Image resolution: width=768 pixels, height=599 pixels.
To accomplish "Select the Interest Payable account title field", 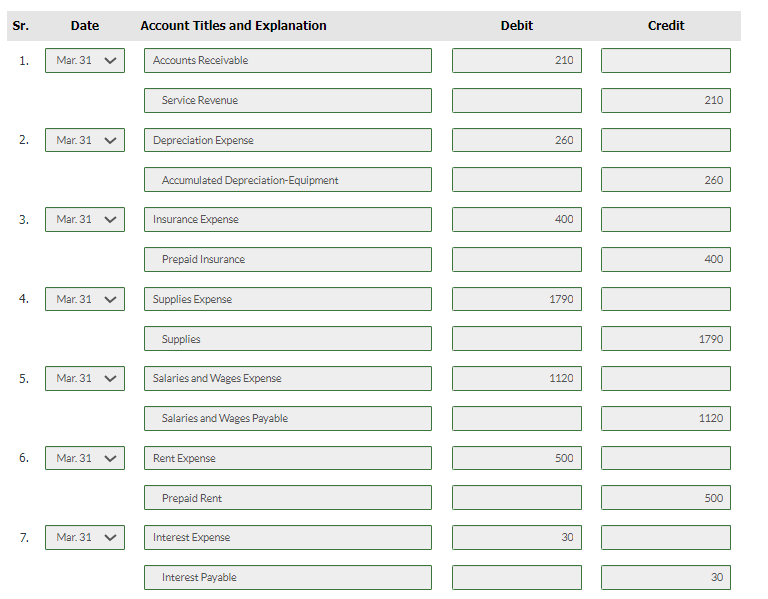I will coord(288,577).
